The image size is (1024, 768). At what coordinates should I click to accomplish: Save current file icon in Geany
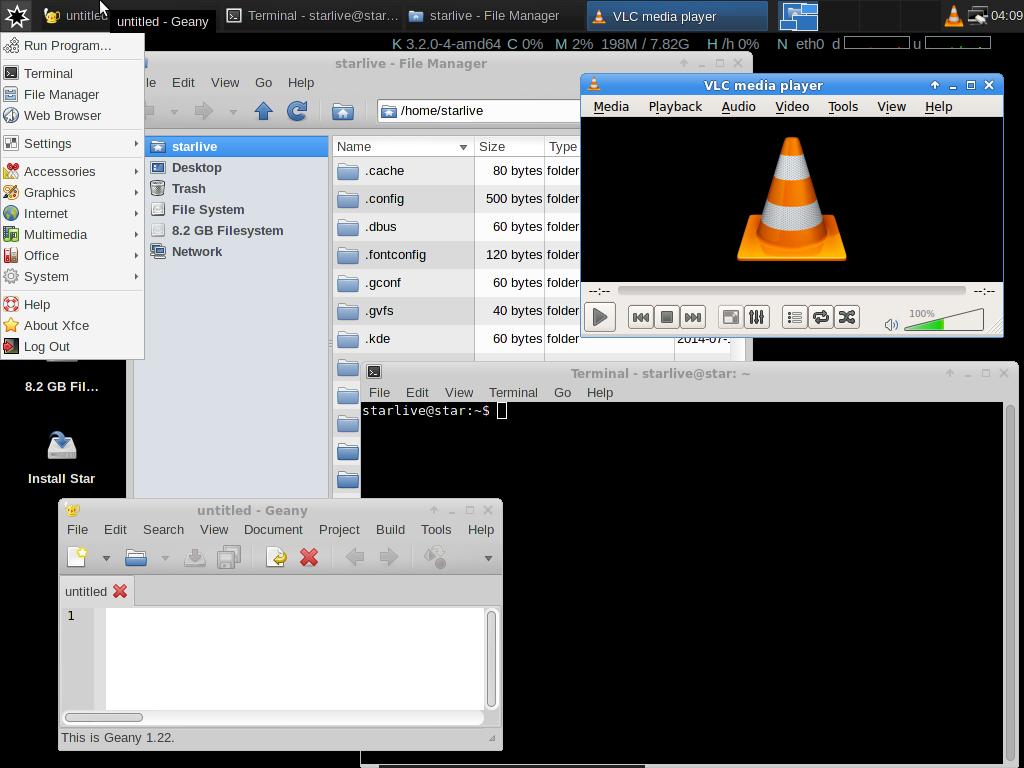click(x=195, y=557)
